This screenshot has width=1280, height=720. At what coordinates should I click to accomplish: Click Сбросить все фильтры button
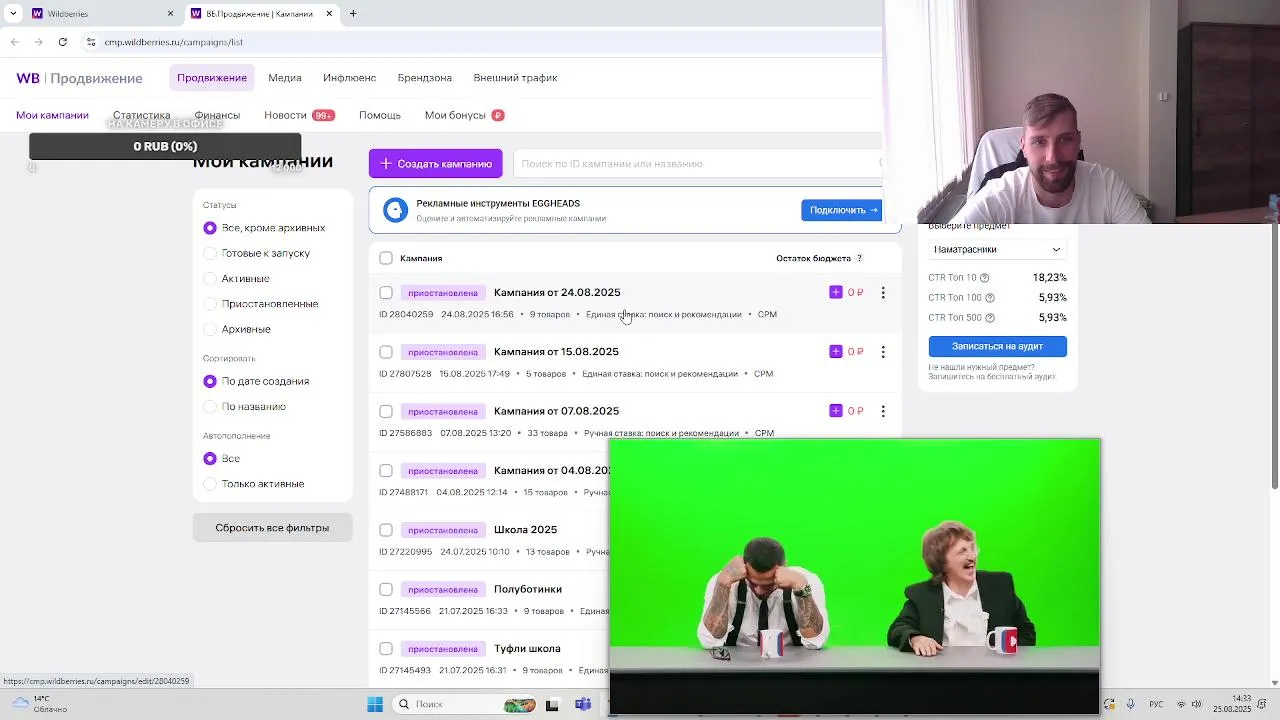point(272,528)
